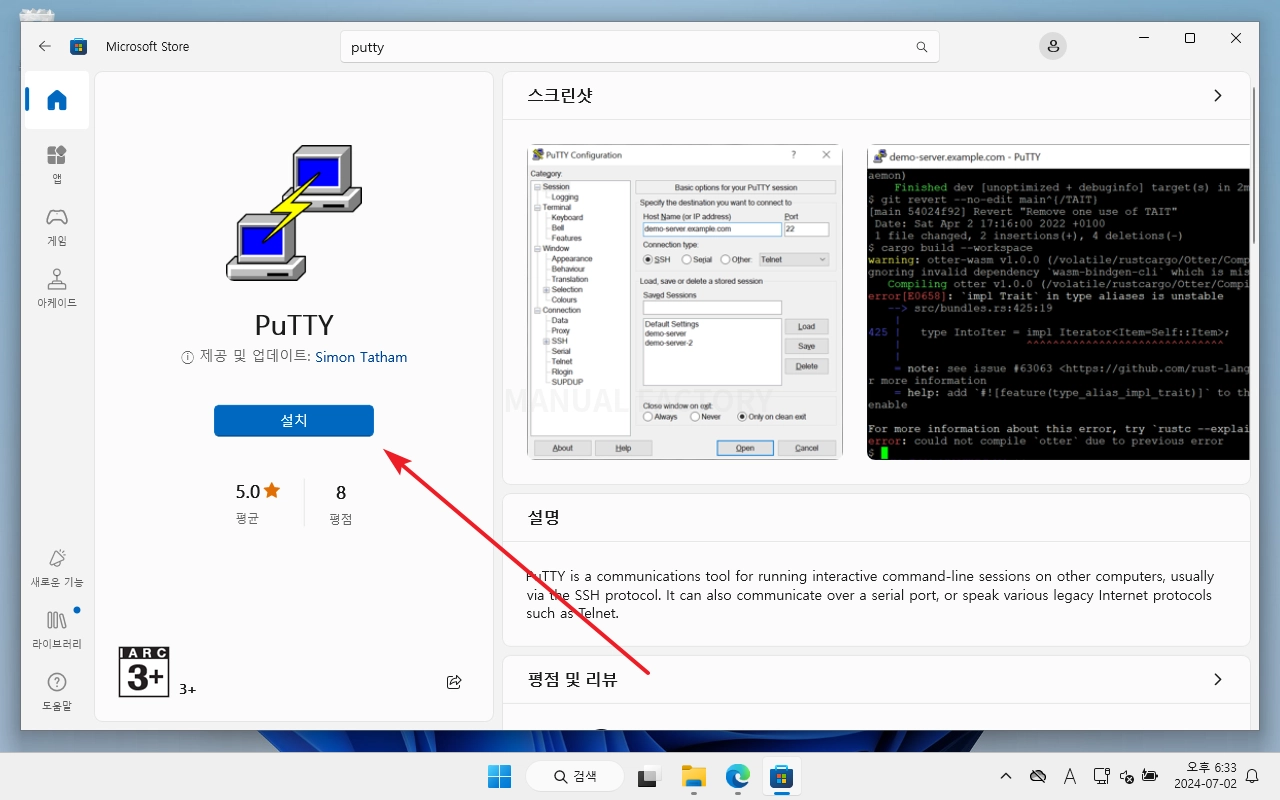Go to the Games (게임) section

(57, 225)
